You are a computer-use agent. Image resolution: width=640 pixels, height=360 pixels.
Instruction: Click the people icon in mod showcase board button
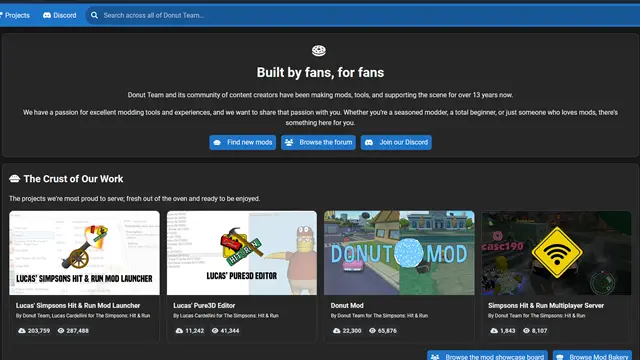click(x=435, y=357)
